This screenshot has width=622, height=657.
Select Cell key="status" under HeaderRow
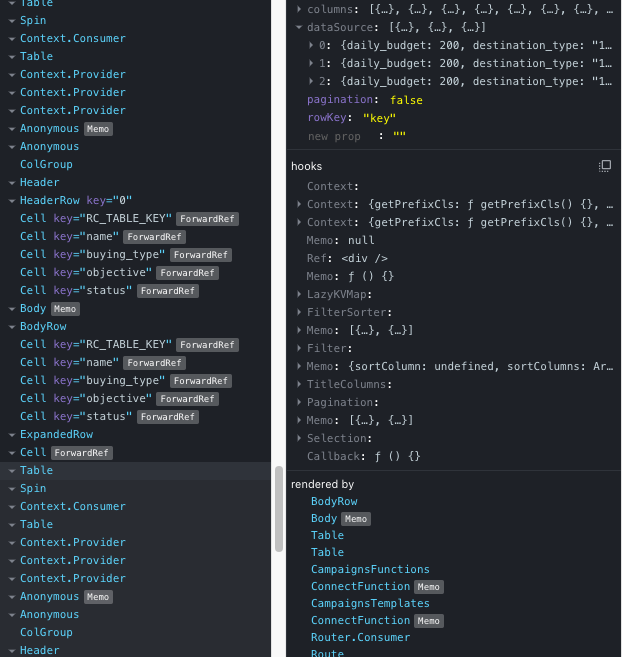pos(109,291)
